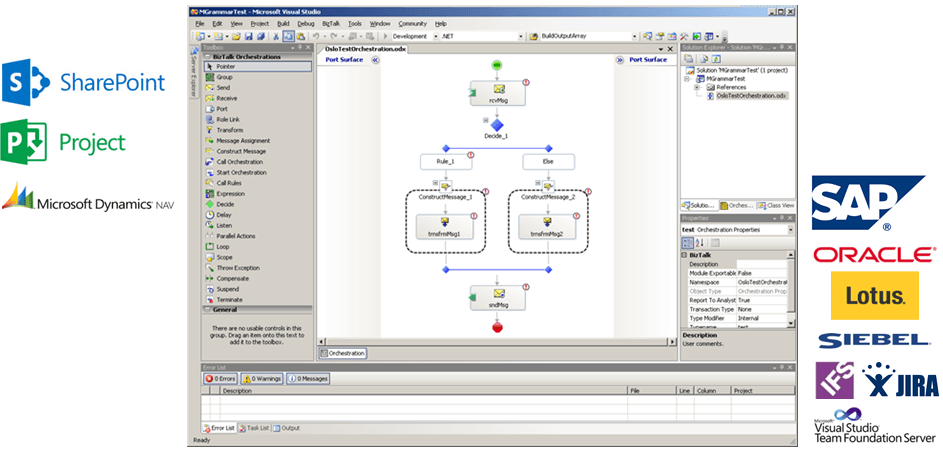Open the File menu
Image resolution: width=943 pixels, height=455 pixels.
[x=200, y=23]
